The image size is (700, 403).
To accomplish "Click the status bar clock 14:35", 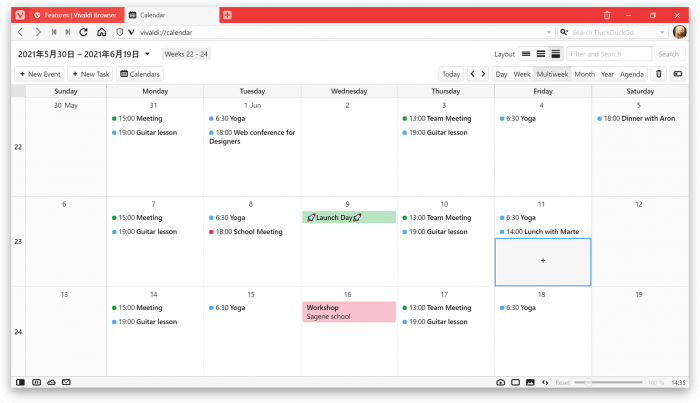I will (678, 383).
